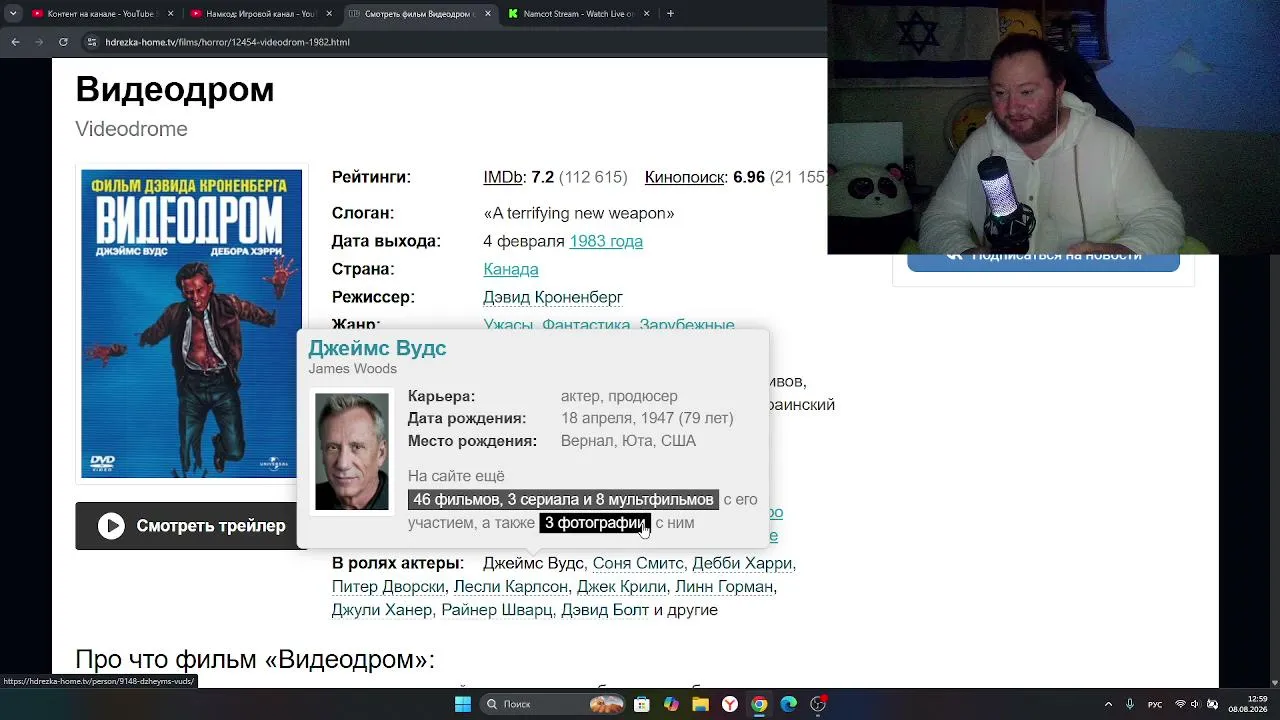
Task: Click the Videodrome movie poster
Action: tap(191, 324)
